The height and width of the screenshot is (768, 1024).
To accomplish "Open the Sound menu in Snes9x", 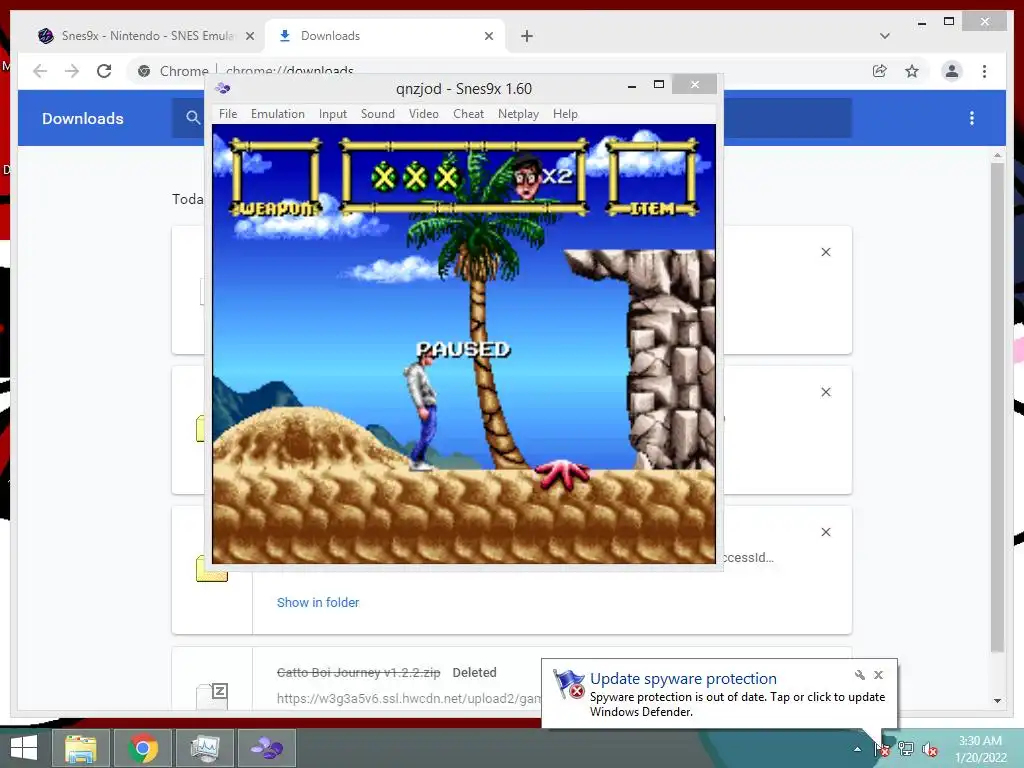I will pos(377,114).
